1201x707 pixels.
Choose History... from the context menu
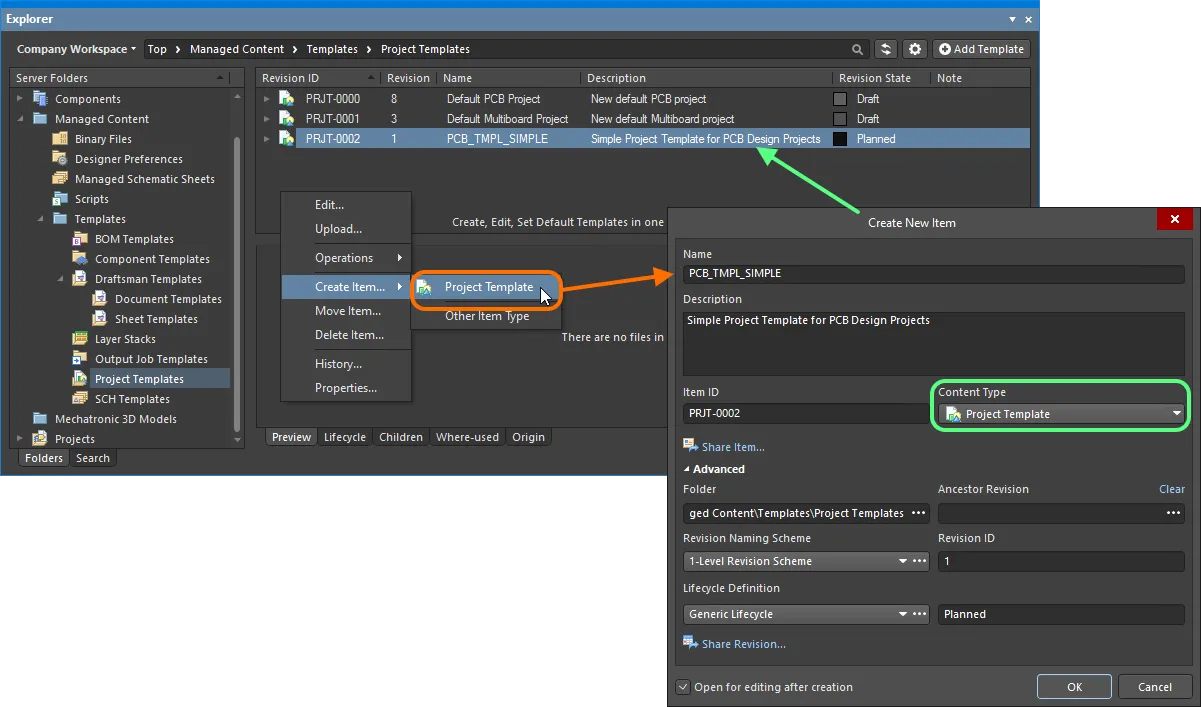coord(346,364)
